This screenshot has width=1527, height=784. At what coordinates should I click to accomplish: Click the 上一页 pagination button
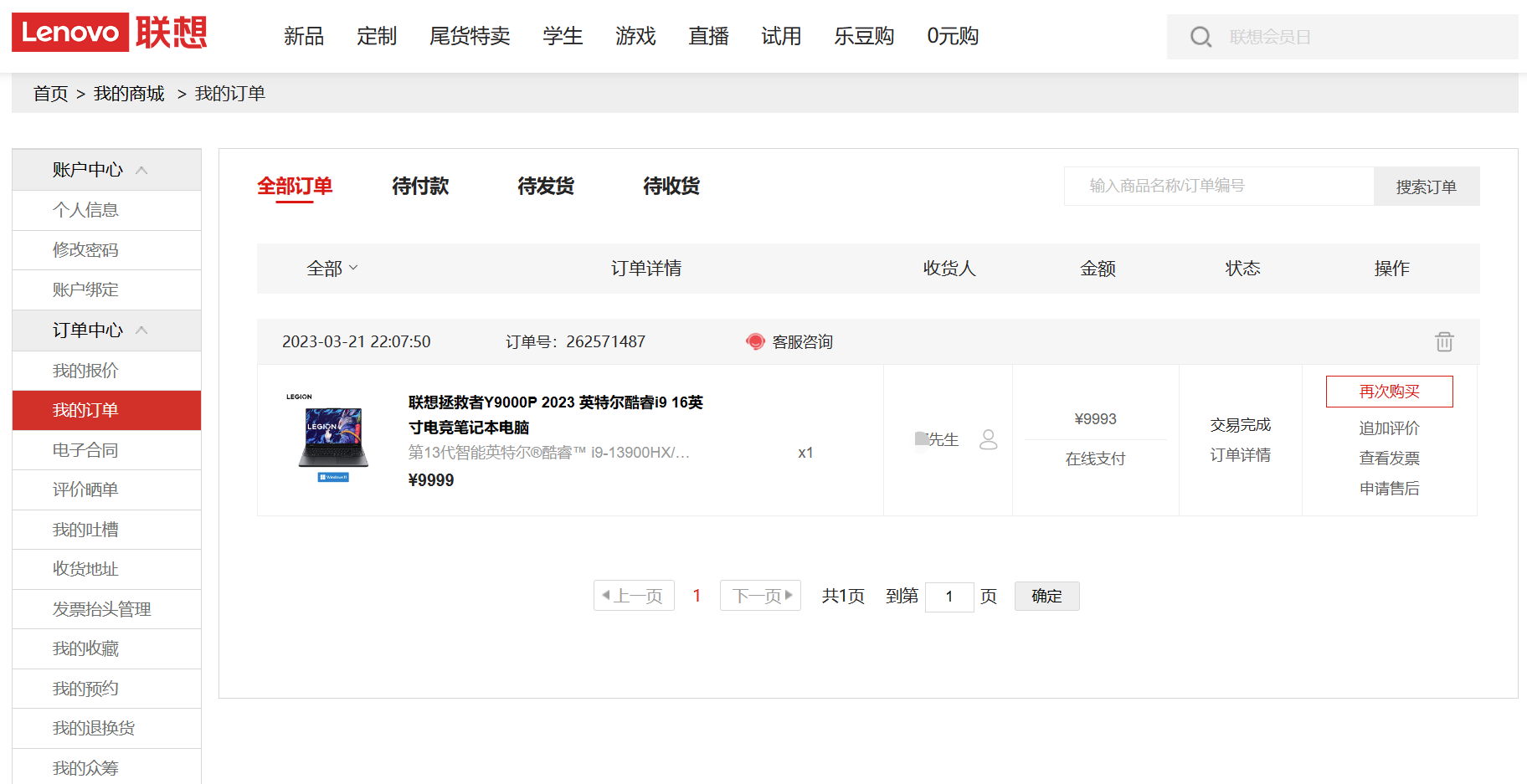pyautogui.click(x=634, y=596)
